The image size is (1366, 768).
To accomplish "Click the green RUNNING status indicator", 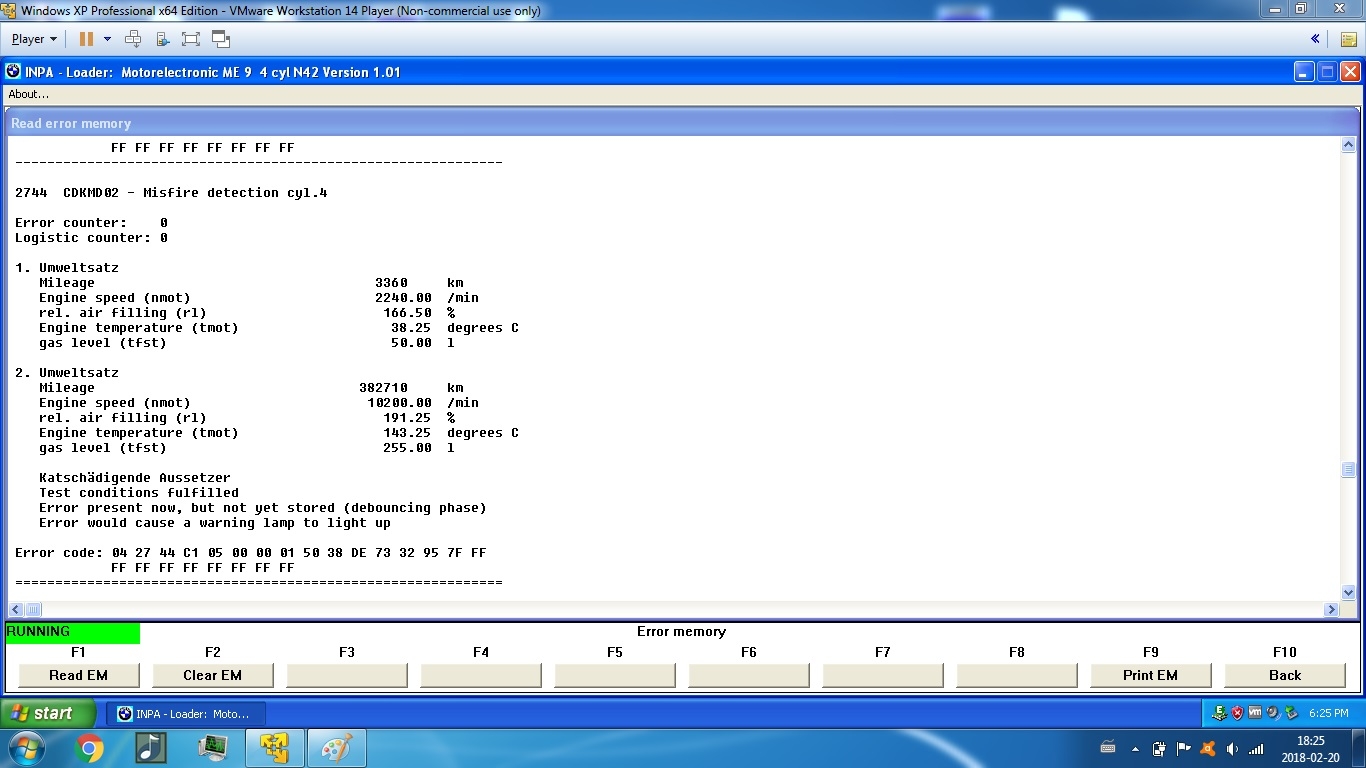I will tap(73, 632).
